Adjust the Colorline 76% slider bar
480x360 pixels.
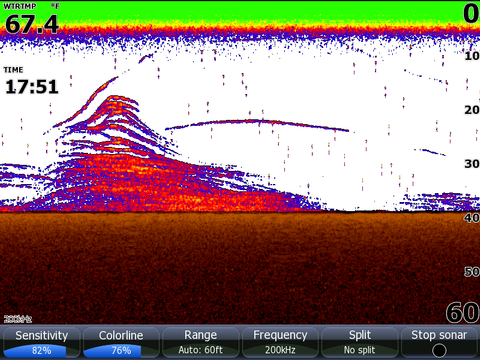click(121, 351)
